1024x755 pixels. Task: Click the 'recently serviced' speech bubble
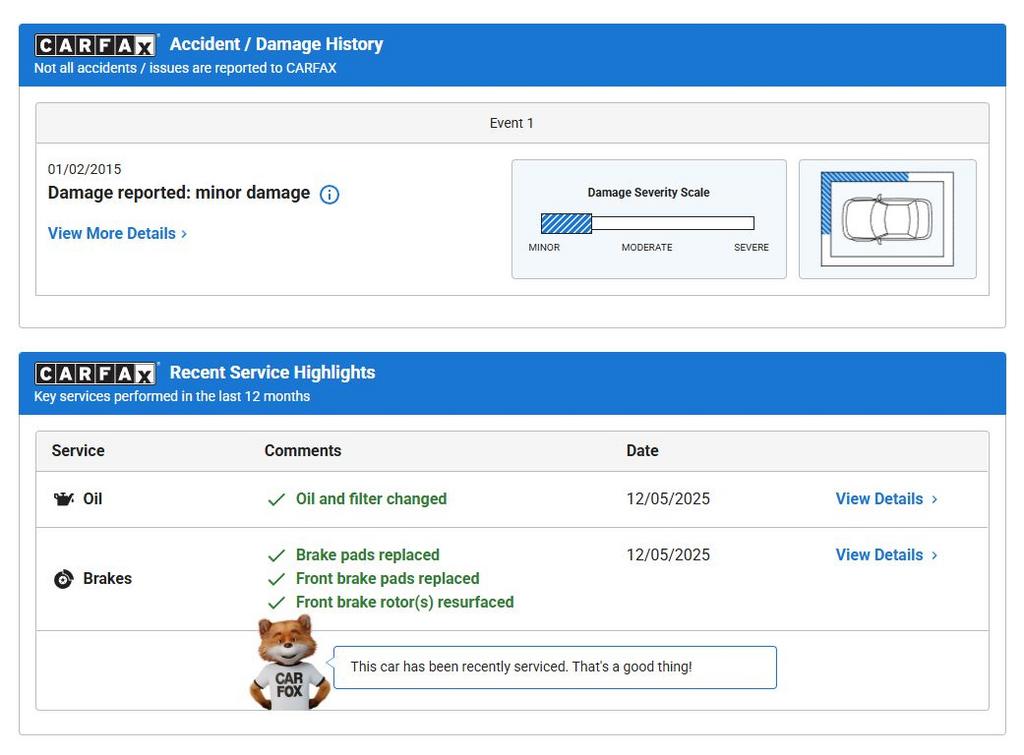(x=554, y=667)
